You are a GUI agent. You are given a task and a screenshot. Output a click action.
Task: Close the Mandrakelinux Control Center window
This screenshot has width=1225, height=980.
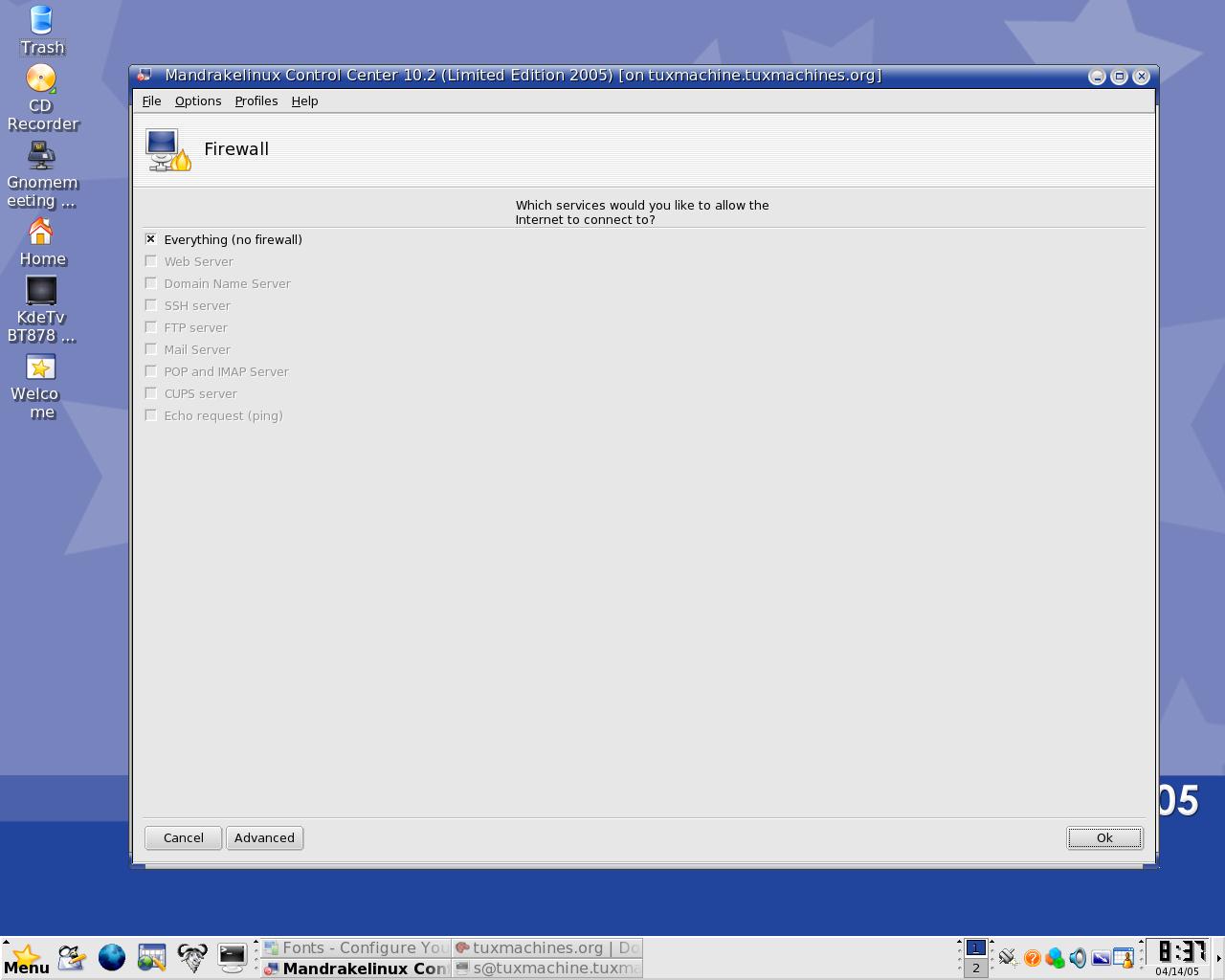1142,77
